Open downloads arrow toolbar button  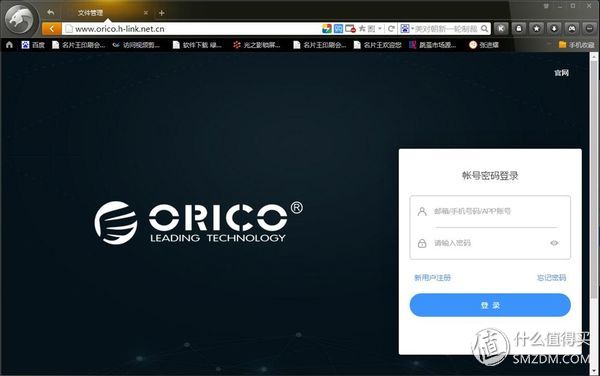[x=554, y=28]
